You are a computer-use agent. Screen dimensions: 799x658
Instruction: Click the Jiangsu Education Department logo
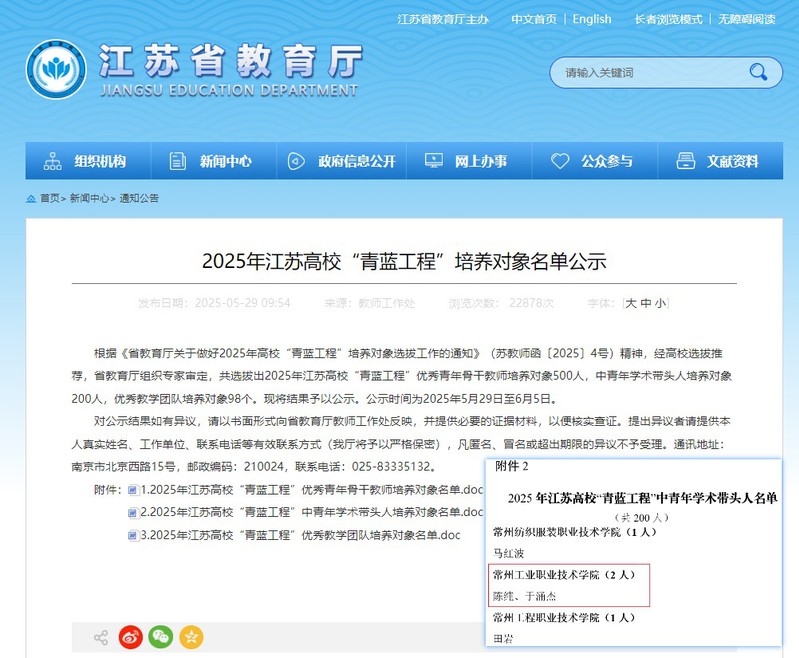coord(56,70)
